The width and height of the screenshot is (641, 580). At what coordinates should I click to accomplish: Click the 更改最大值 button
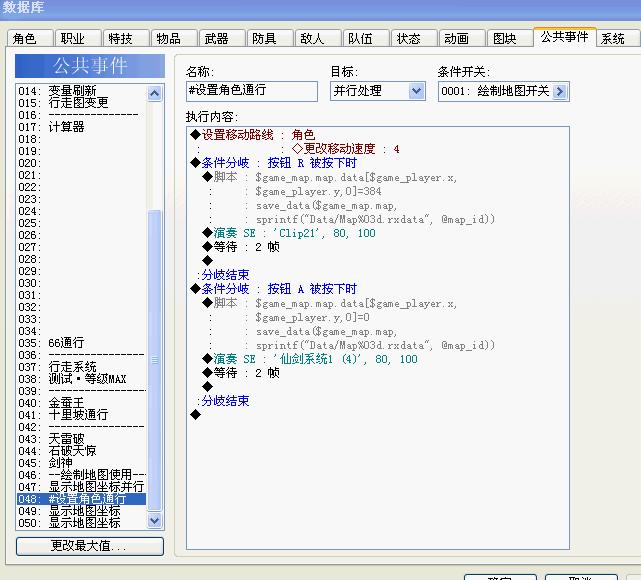click(x=90, y=546)
